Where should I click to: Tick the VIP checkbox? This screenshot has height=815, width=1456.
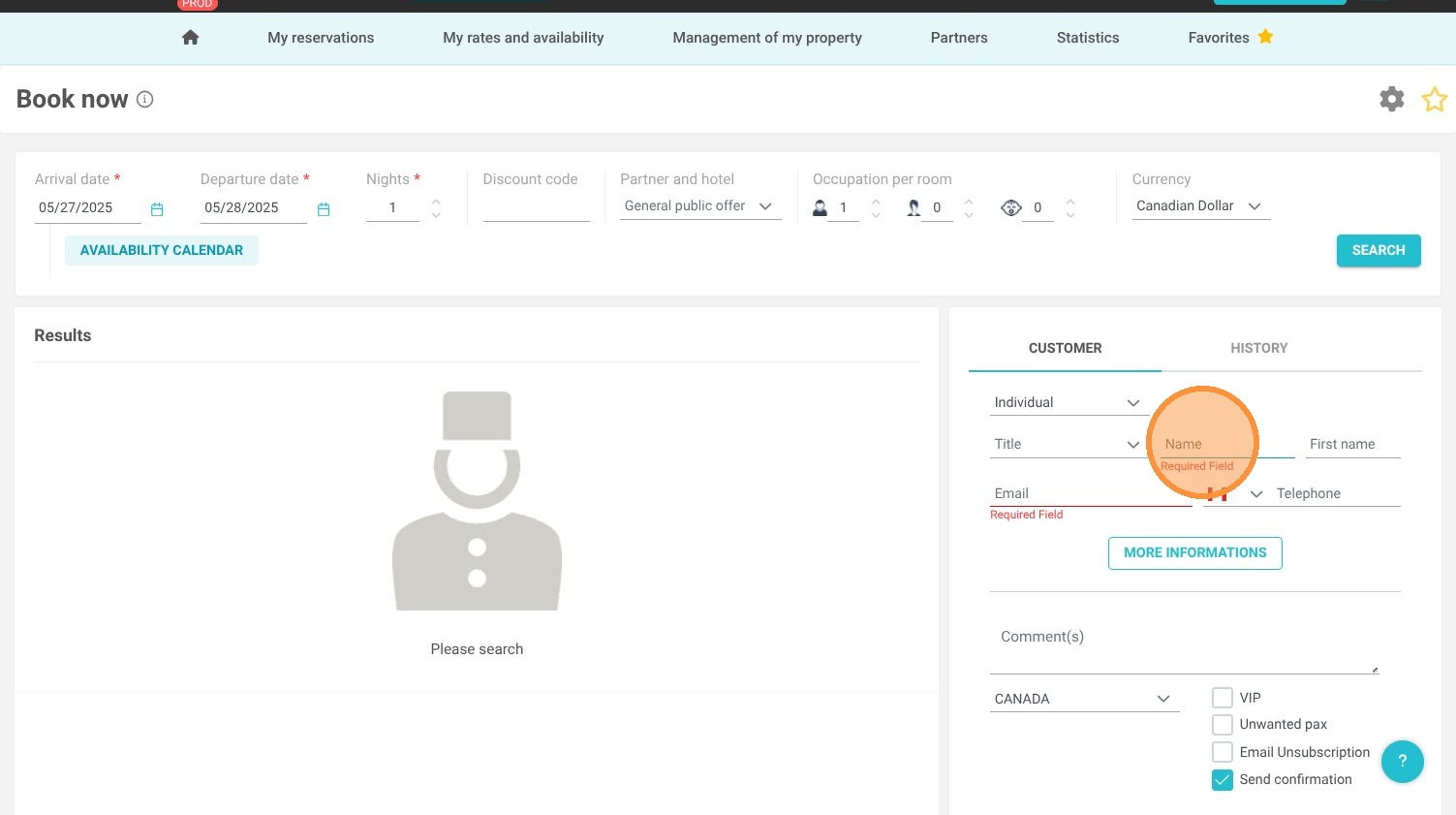[1223, 698]
